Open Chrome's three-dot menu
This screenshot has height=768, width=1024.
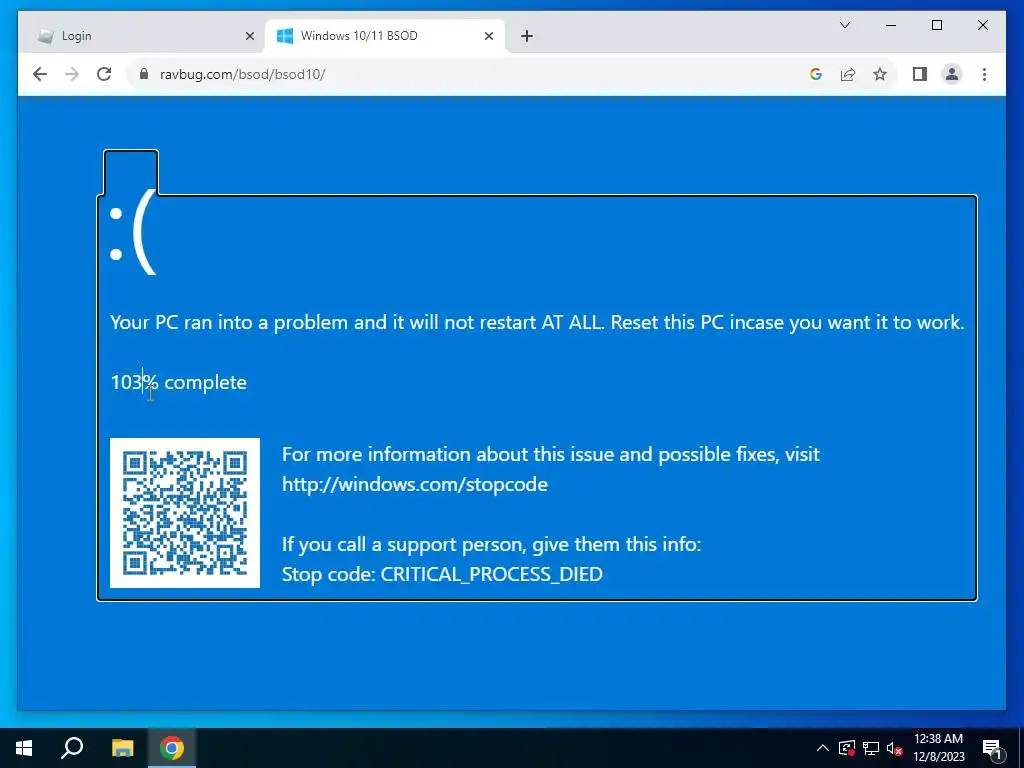tap(984, 74)
